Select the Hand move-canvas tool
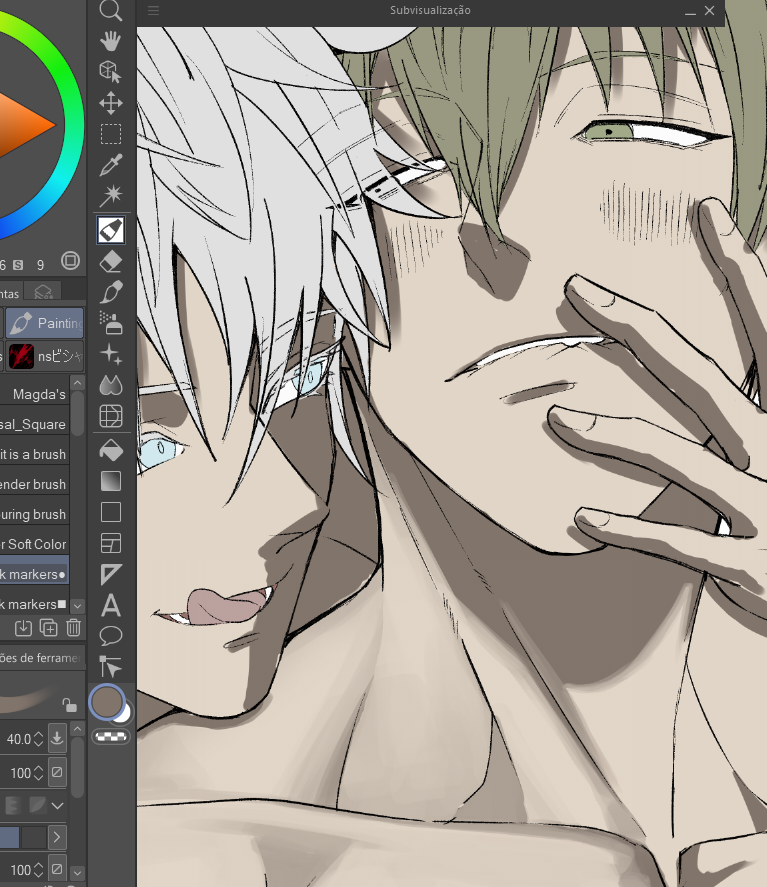 point(110,41)
